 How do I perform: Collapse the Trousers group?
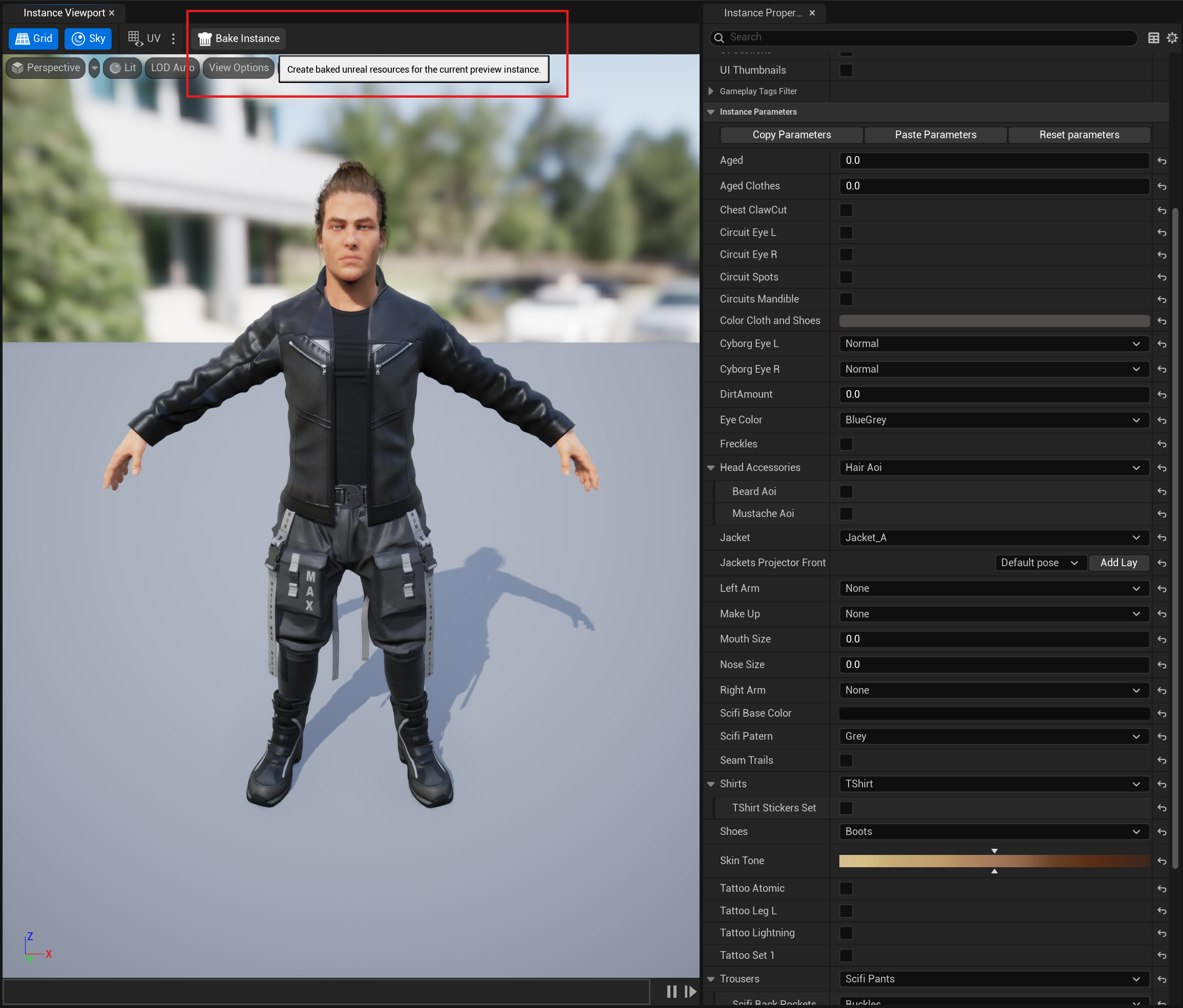click(711, 979)
